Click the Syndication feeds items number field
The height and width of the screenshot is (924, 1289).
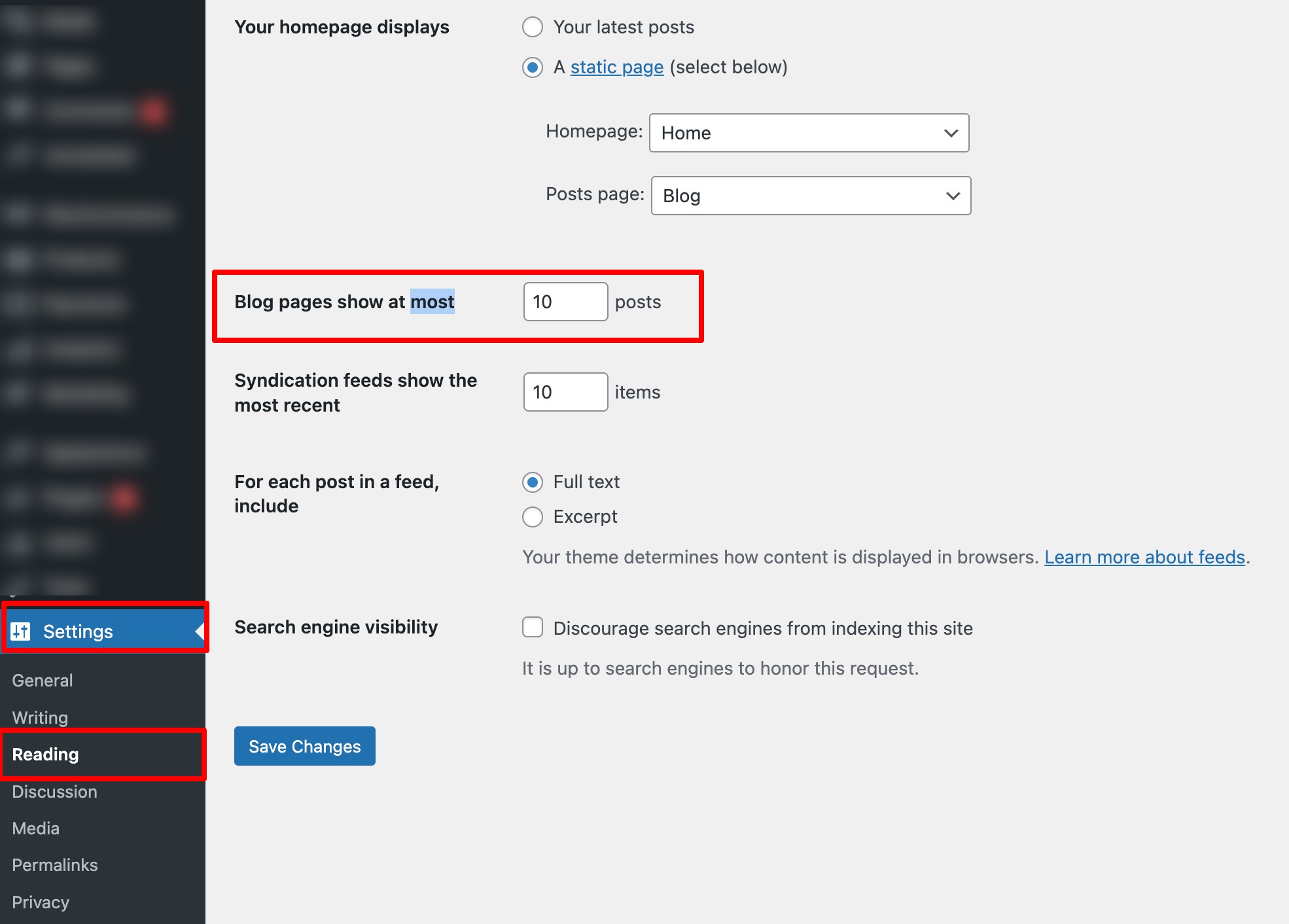565,392
